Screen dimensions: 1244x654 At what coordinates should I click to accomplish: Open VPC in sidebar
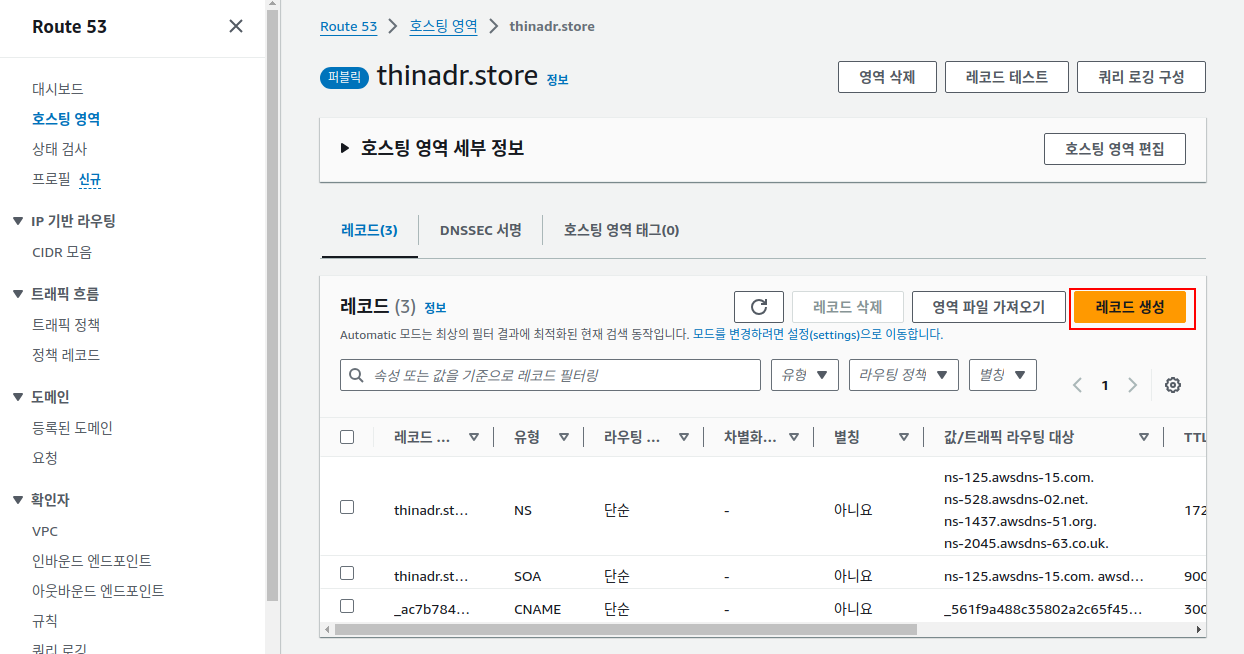(45, 531)
